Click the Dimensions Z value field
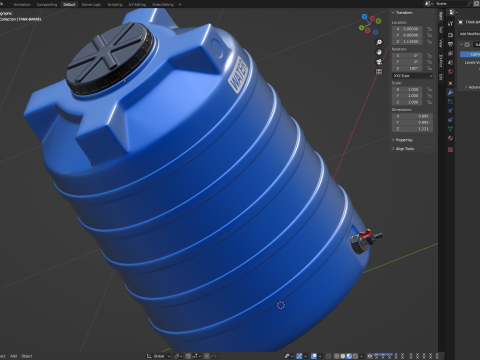Viewport: 480px width, 360px height. point(412,129)
